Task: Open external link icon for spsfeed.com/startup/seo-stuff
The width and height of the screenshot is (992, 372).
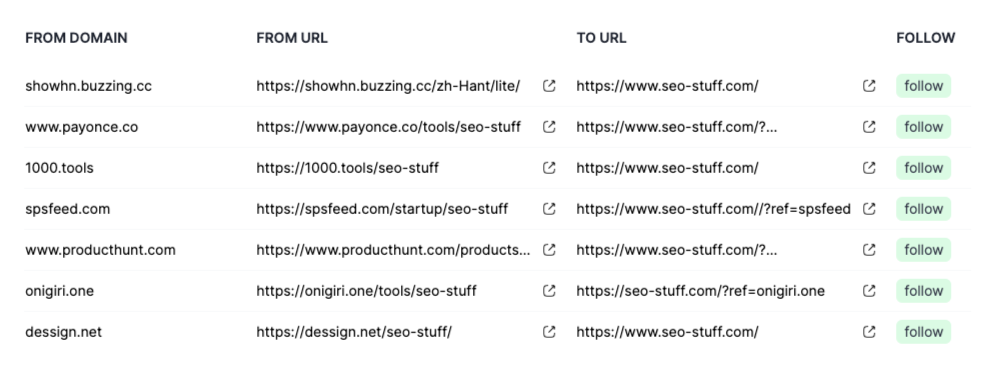Action: pyautogui.click(x=549, y=209)
